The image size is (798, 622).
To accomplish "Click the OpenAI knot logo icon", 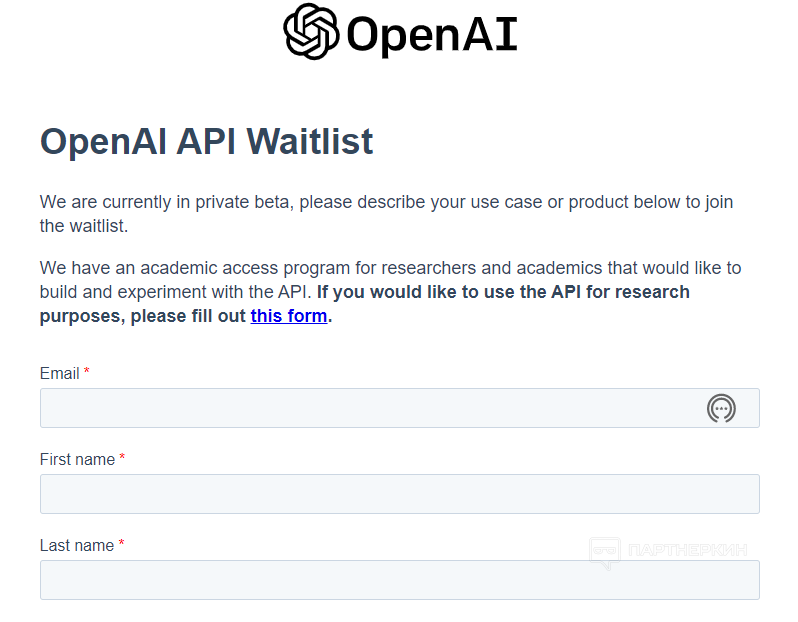I will click(311, 32).
